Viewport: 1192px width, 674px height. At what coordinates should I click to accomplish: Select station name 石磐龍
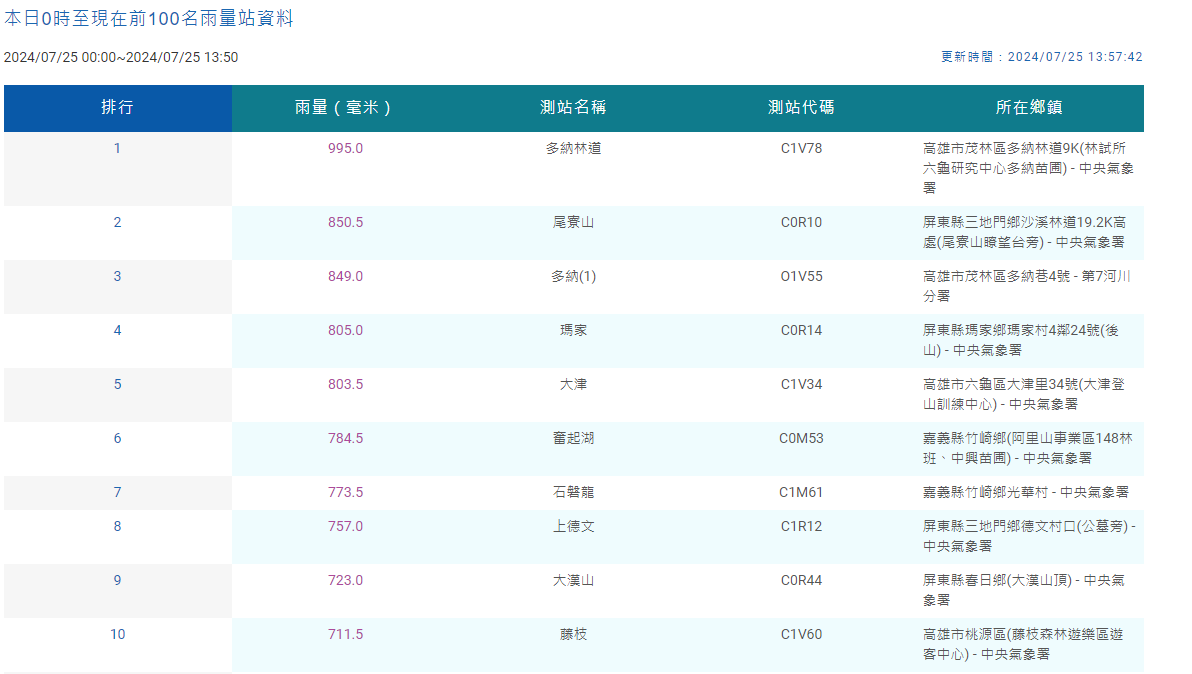tap(574, 492)
